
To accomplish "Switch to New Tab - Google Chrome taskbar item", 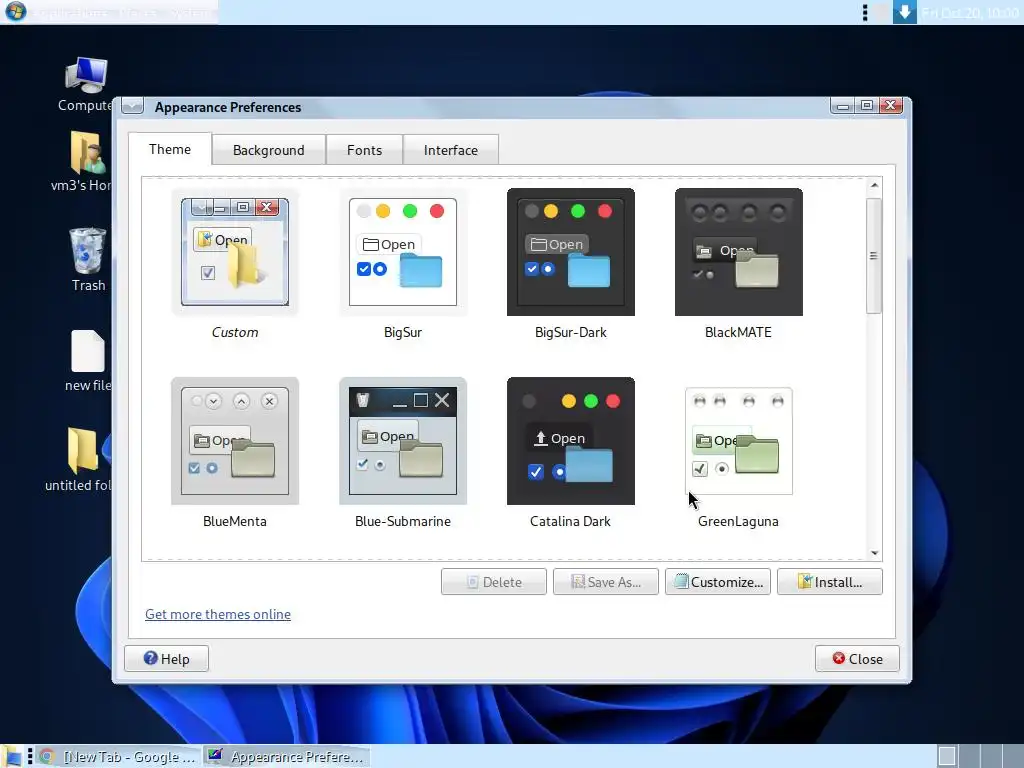I will point(118,756).
